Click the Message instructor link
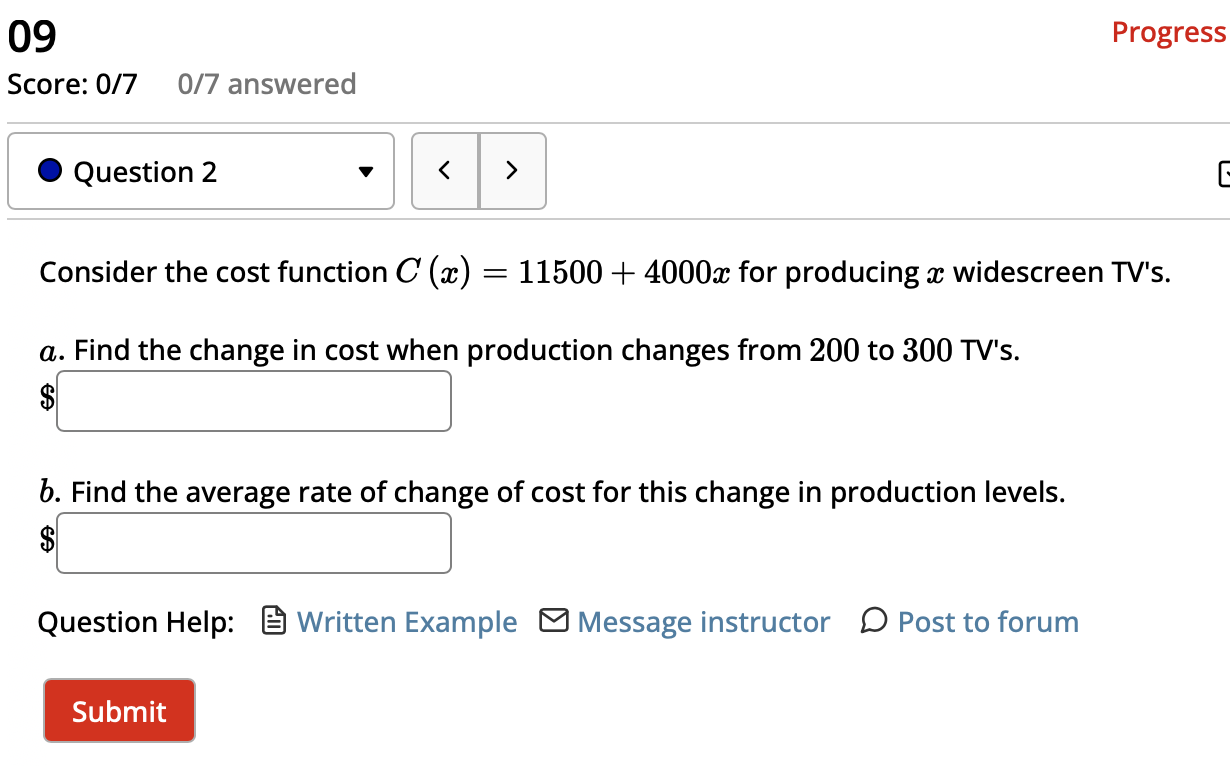The height and width of the screenshot is (766, 1230). (x=702, y=621)
